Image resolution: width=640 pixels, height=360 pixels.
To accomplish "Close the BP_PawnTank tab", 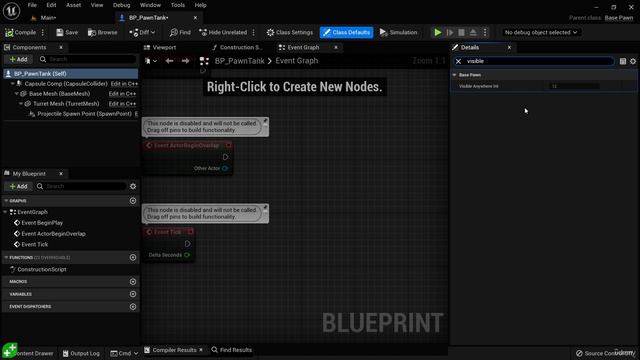I will click(195, 18).
